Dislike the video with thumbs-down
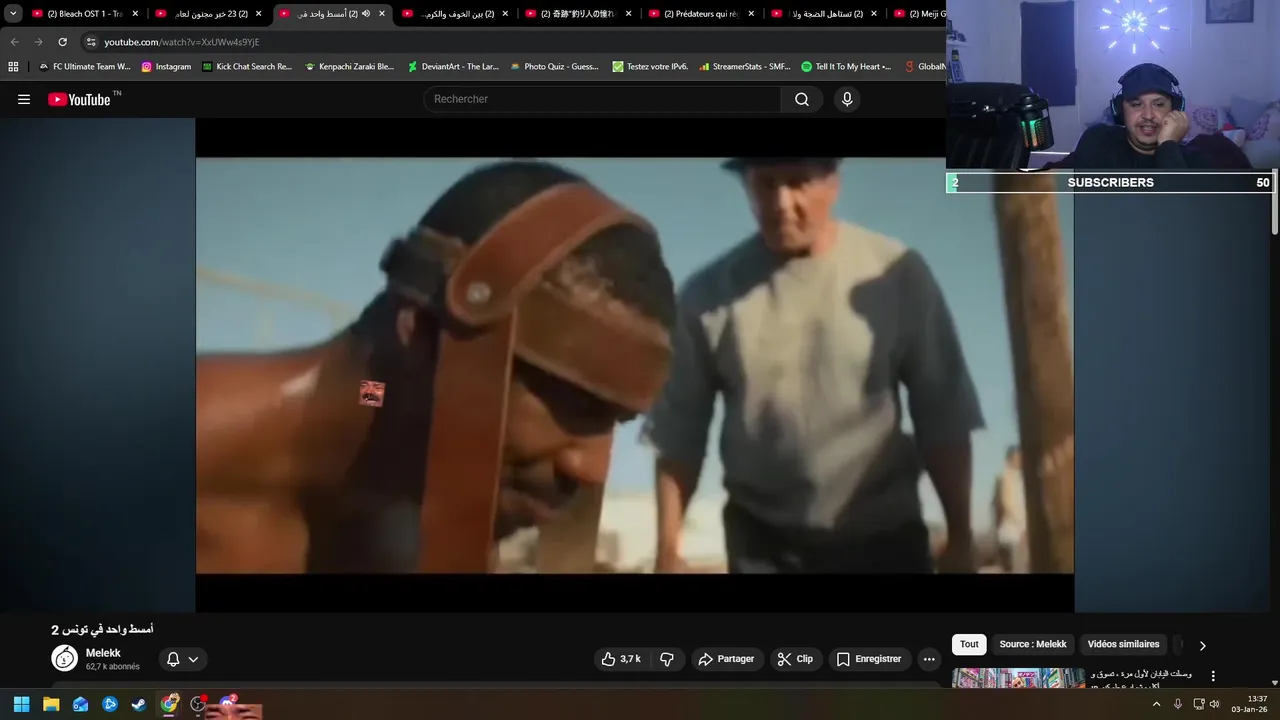The width and height of the screenshot is (1280, 720). click(667, 659)
